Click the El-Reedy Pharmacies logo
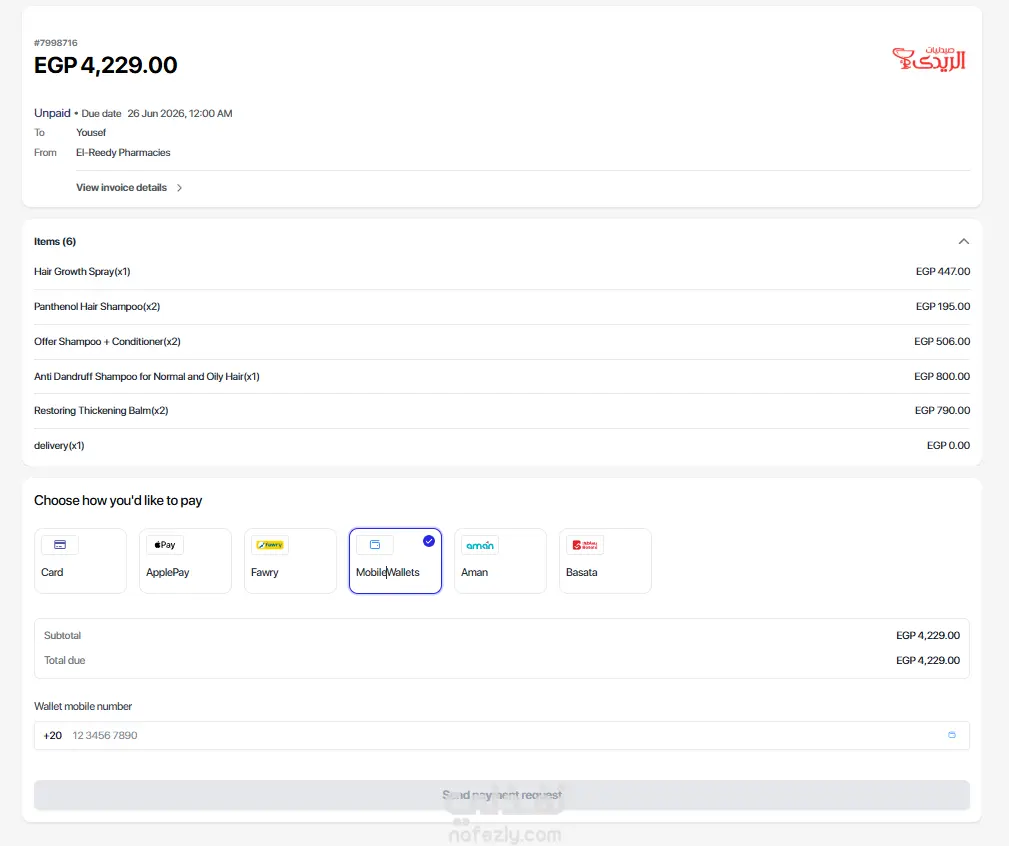The width and height of the screenshot is (1009, 846). pos(929,59)
